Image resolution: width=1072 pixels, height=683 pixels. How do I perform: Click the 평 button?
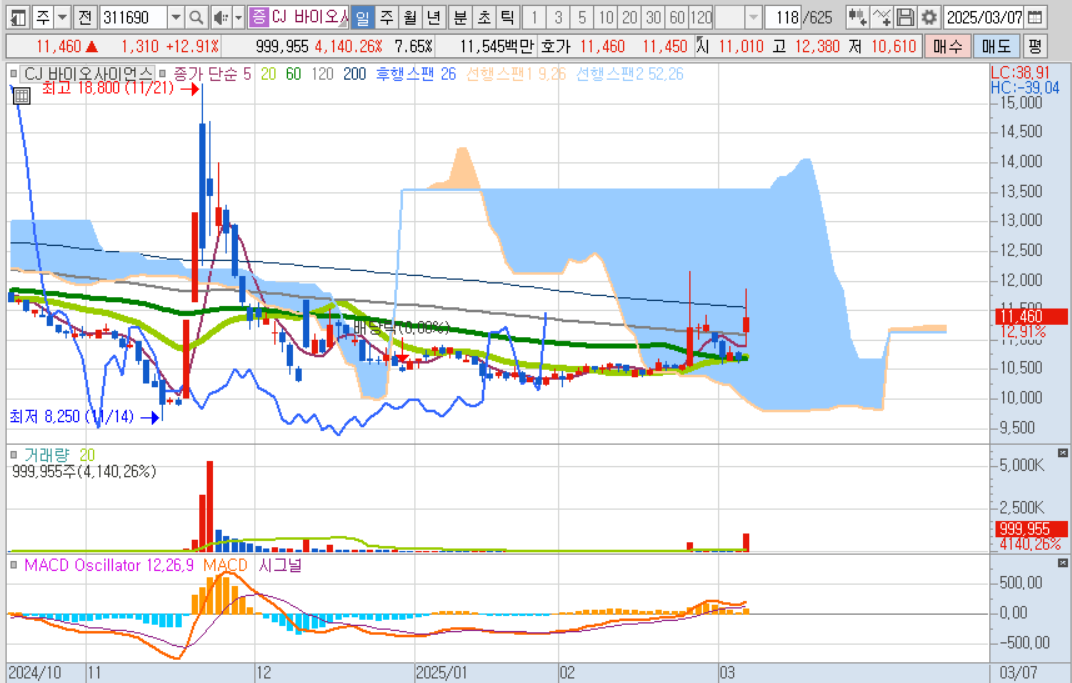point(1035,46)
